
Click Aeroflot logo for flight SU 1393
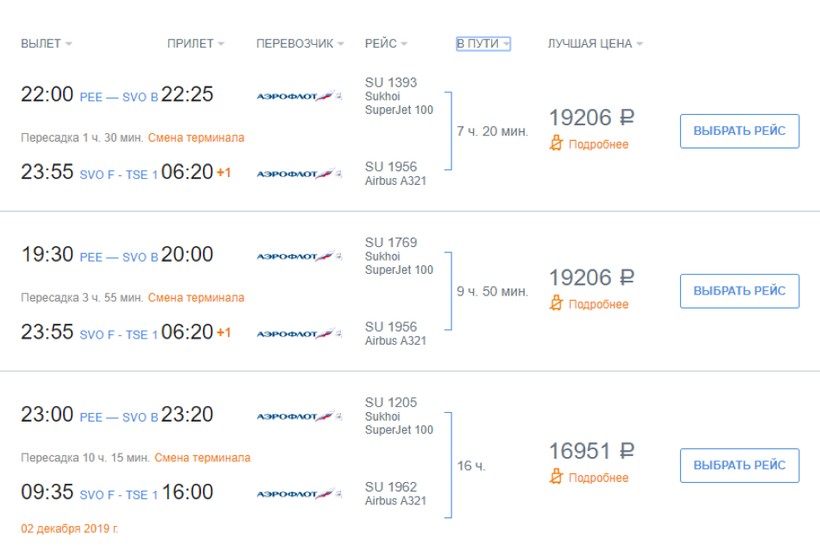coord(299,95)
